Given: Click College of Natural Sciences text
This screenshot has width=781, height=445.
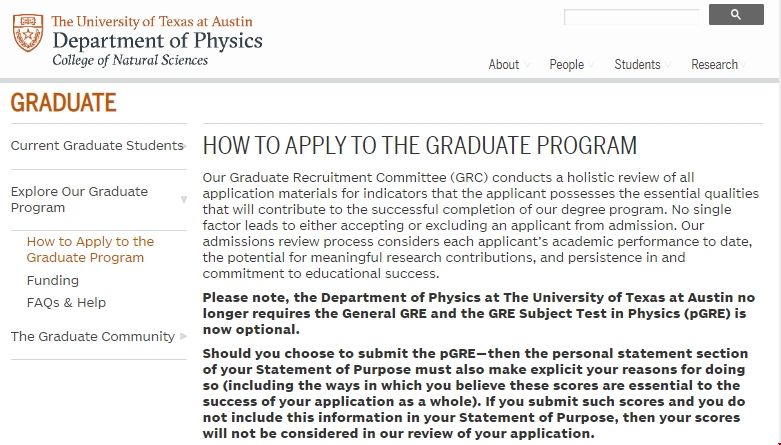Looking at the screenshot, I should (x=130, y=61).
